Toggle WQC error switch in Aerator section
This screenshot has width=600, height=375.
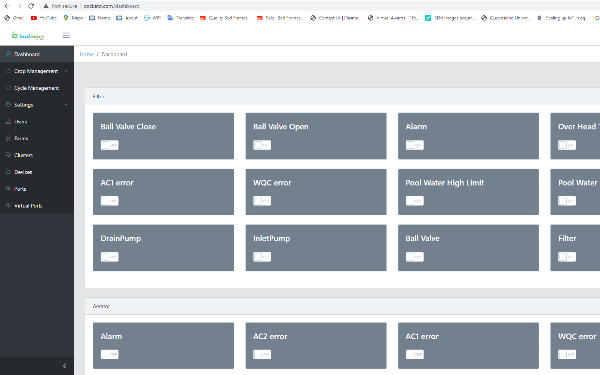pos(567,354)
